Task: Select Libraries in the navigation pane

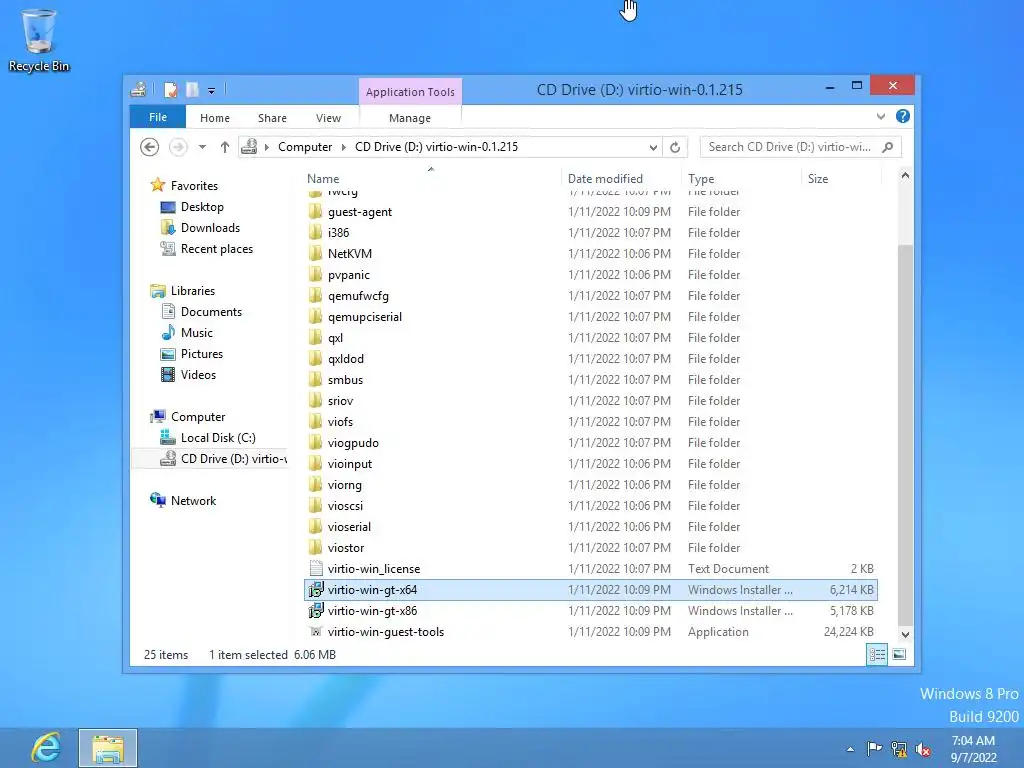Action: coord(193,291)
